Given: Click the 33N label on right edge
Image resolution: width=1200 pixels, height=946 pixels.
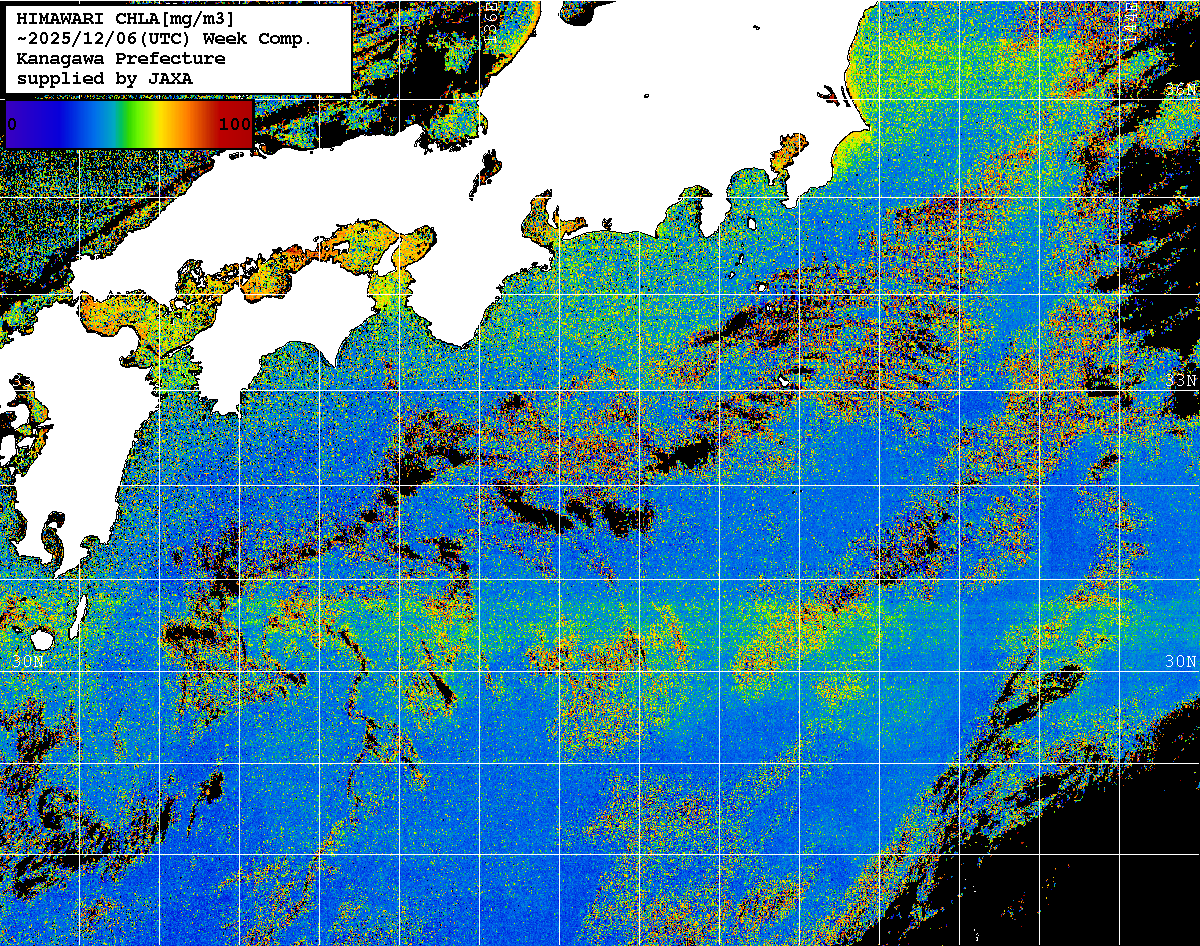Looking at the screenshot, I should coord(1181,380).
